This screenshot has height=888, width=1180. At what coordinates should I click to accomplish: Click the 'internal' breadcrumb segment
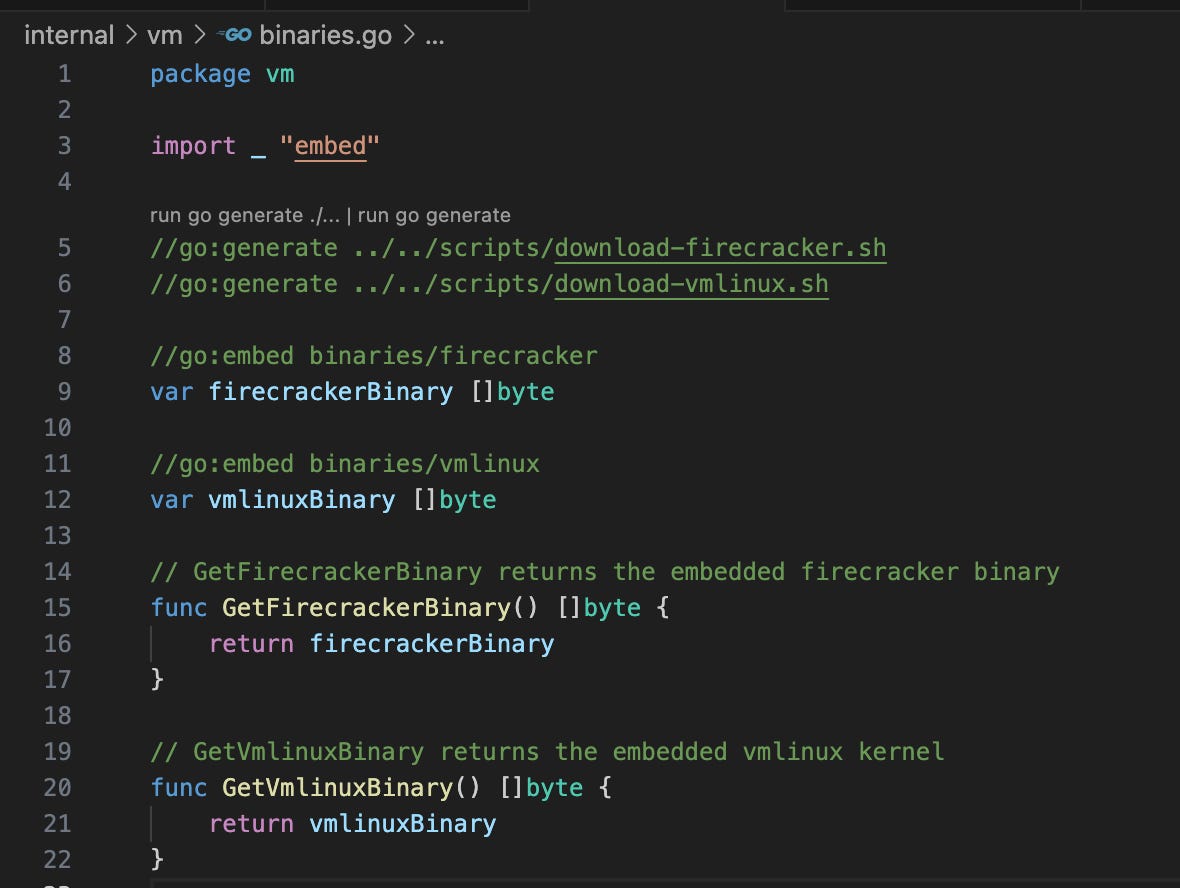point(69,35)
